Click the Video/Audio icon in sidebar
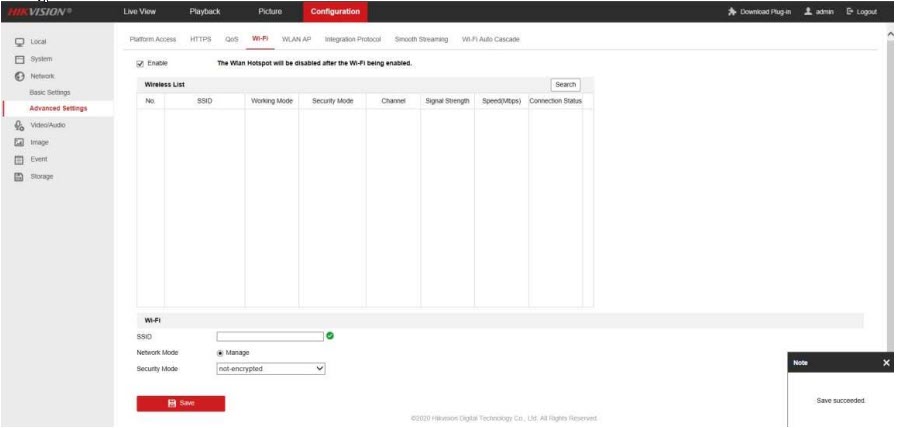The image size is (906, 428). [18, 125]
